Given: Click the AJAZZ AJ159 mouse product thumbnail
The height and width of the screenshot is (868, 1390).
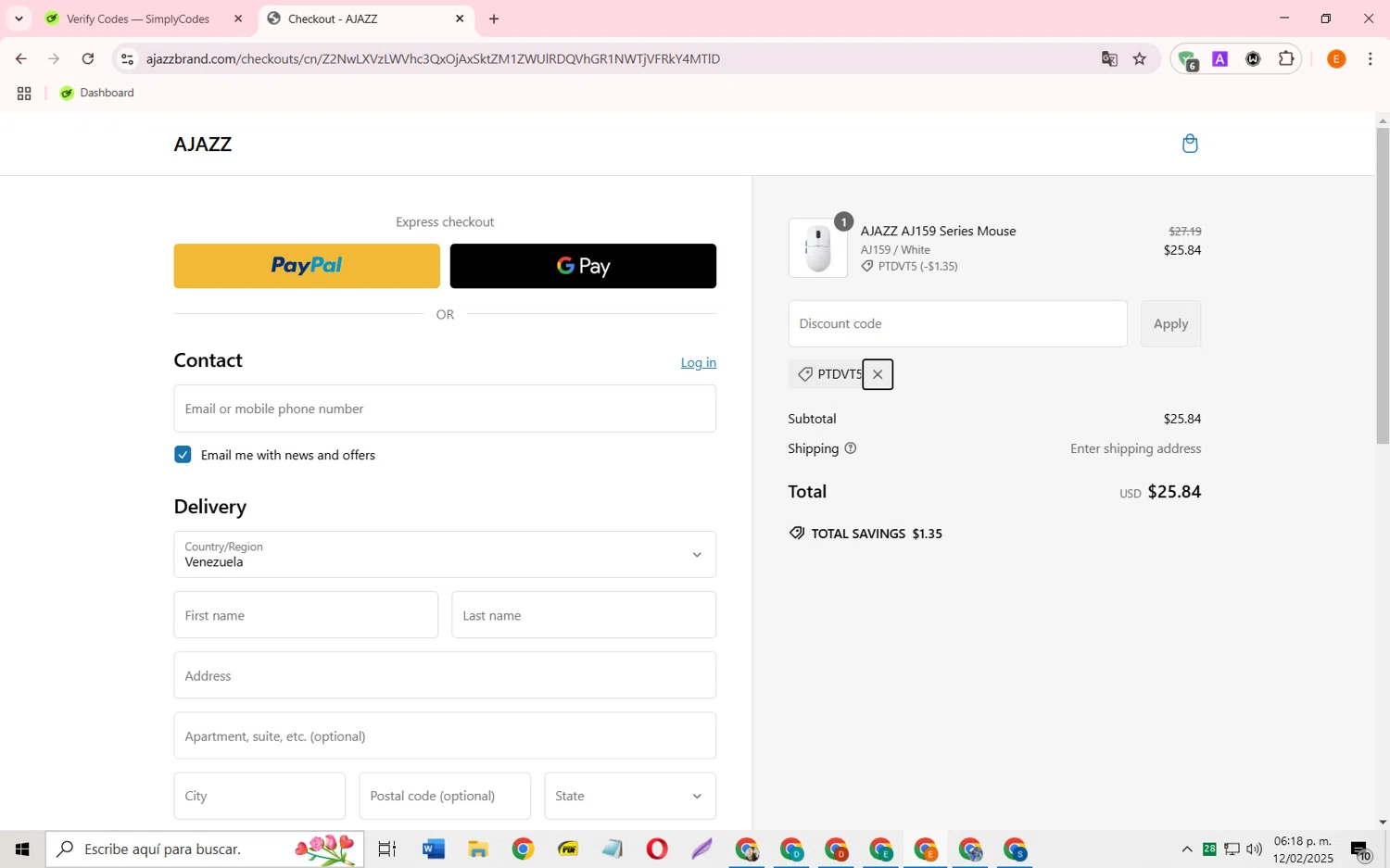Looking at the screenshot, I should point(818,248).
